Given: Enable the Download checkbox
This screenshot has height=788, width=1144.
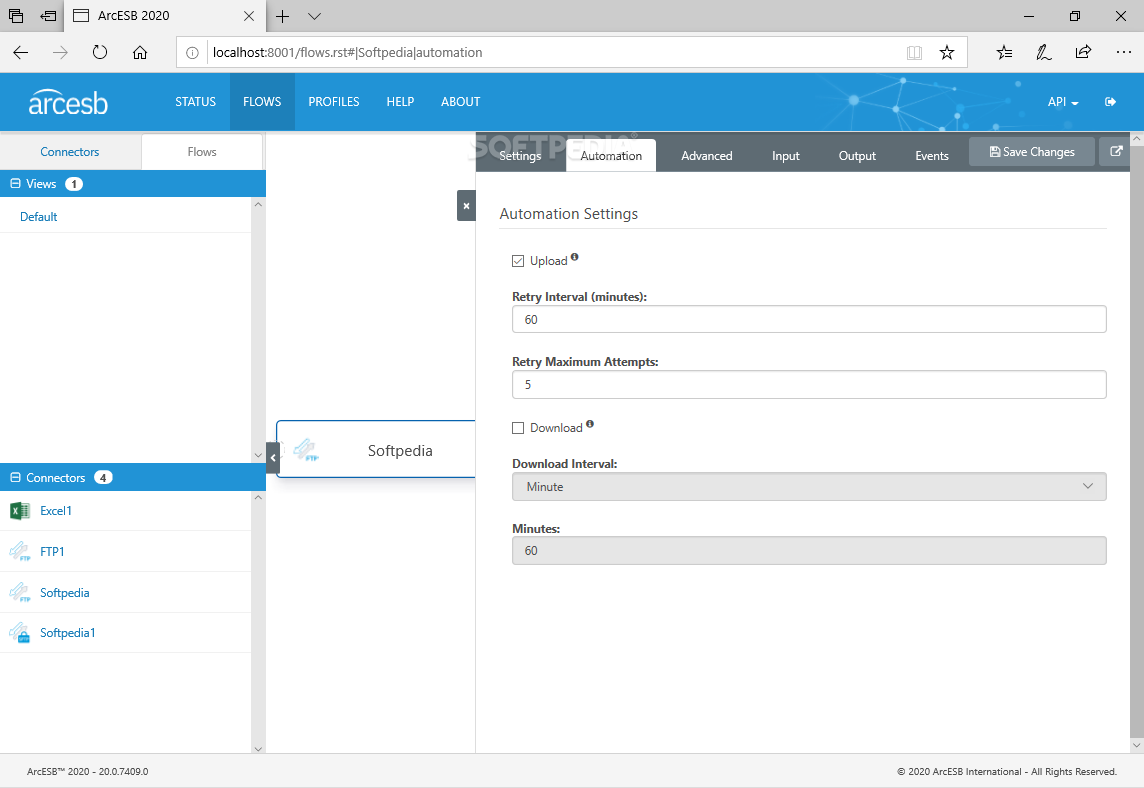Looking at the screenshot, I should coord(518,428).
